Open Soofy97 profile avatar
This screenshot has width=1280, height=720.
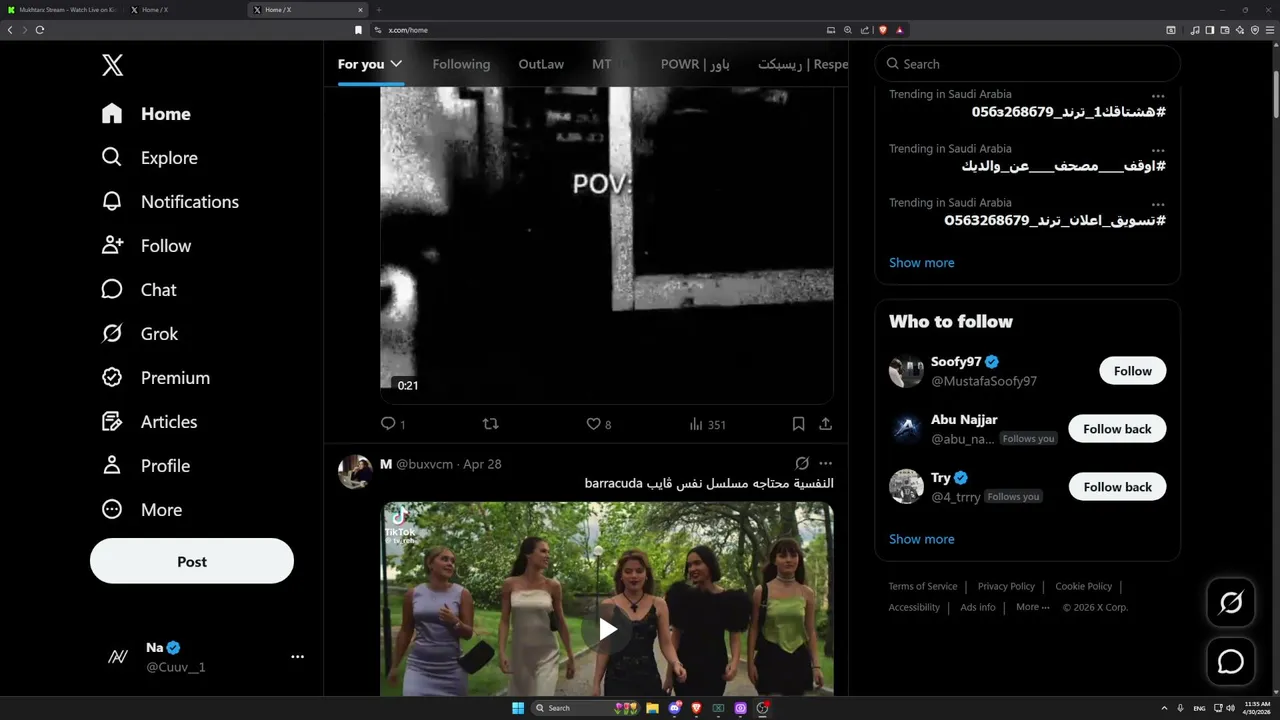tap(906, 371)
